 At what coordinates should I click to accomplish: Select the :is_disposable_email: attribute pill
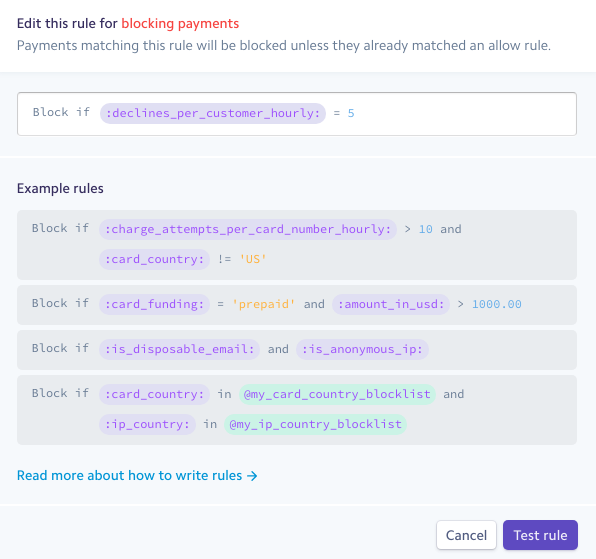click(179, 349)
